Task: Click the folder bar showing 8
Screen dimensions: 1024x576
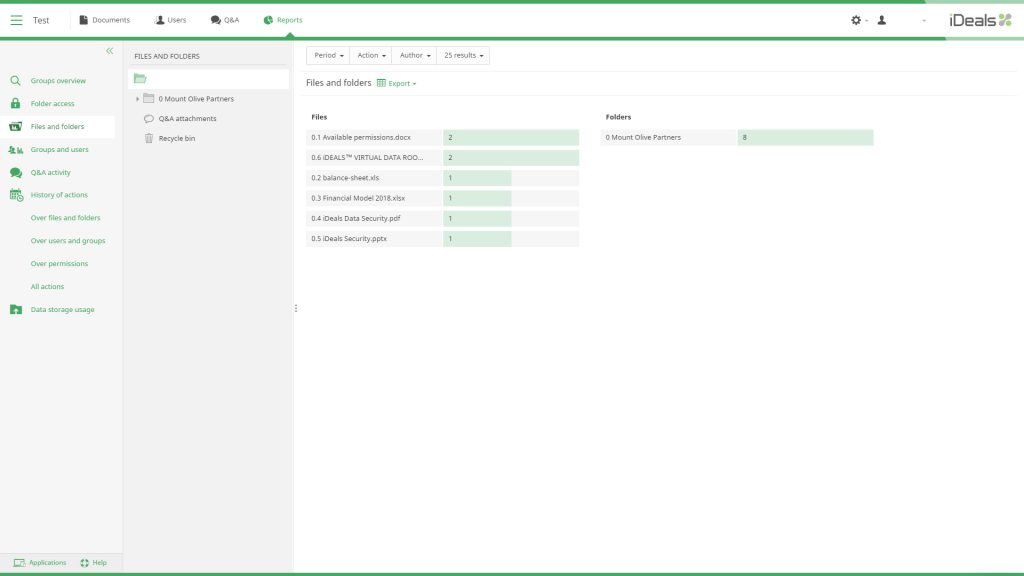Action: tap(805, 138)
